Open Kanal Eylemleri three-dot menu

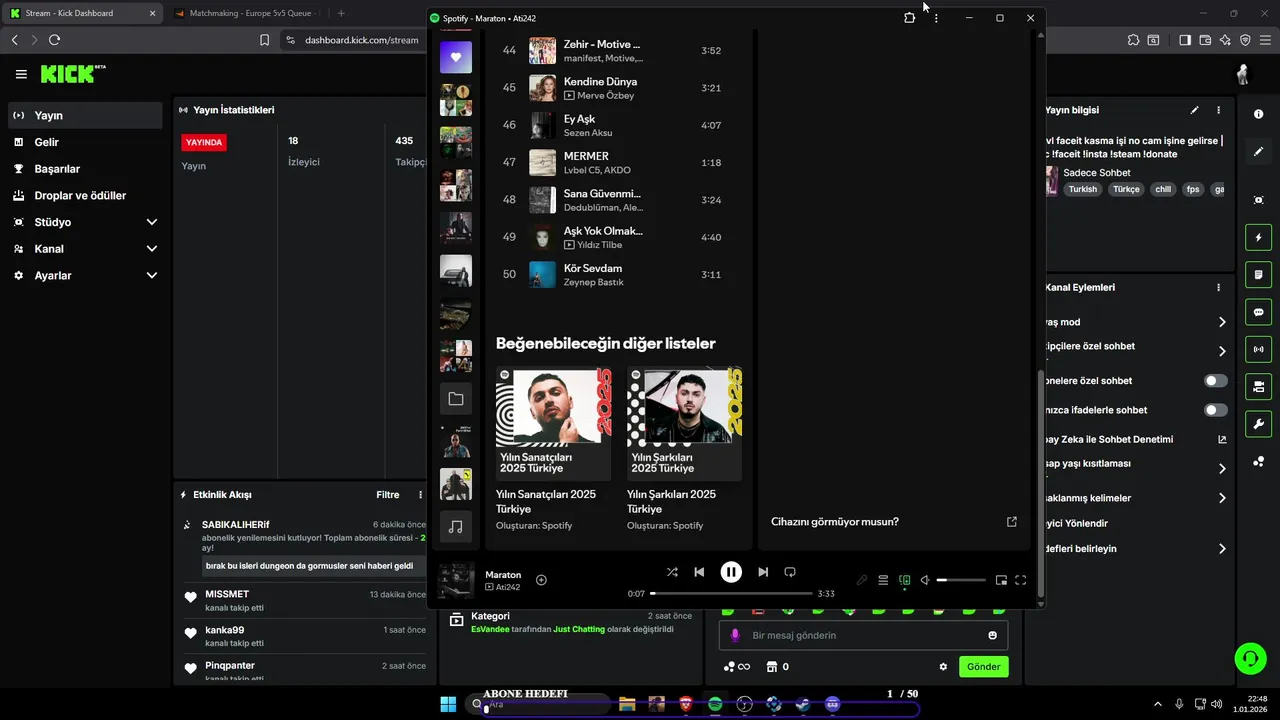(1218, 287)
